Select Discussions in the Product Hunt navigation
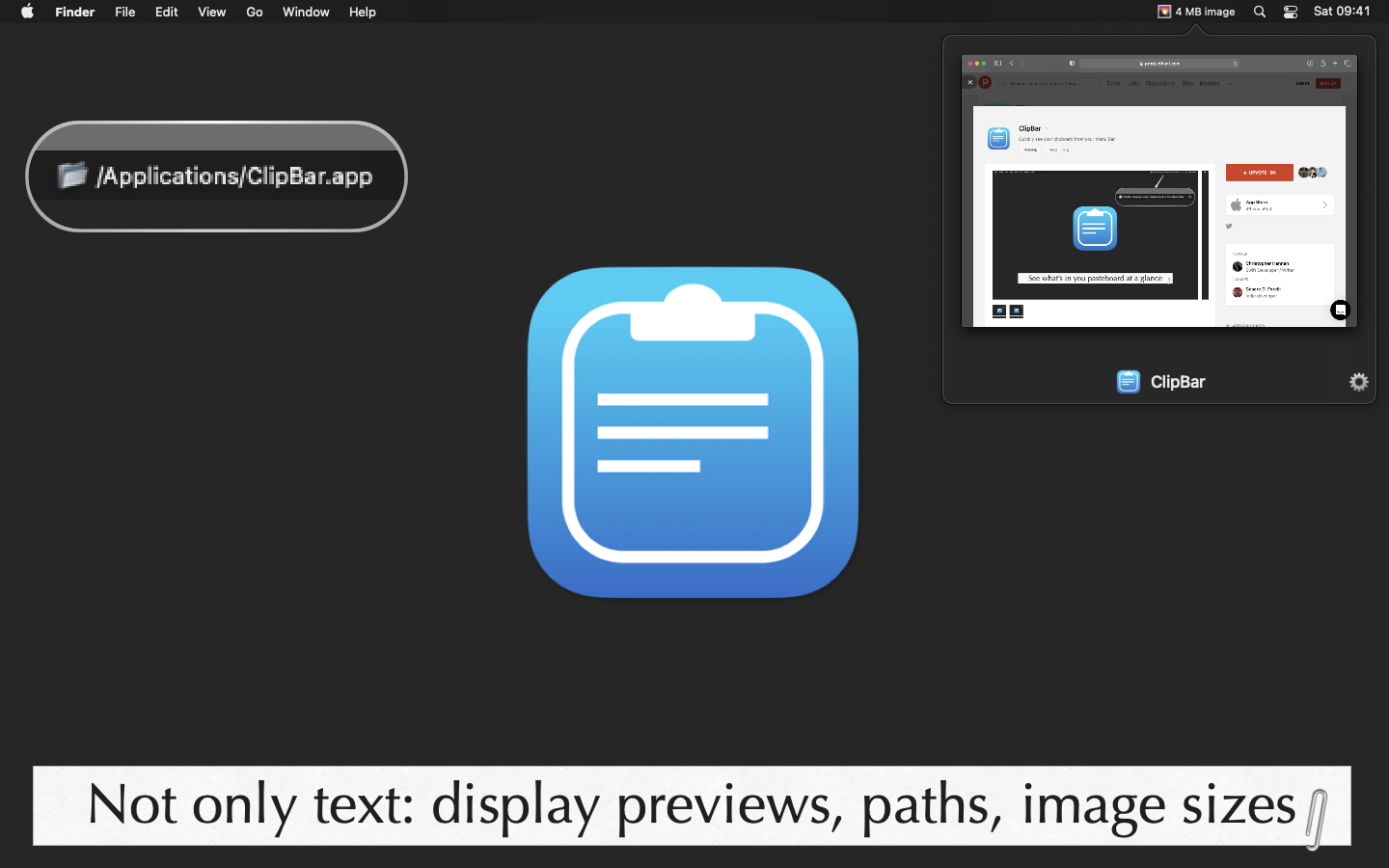 pyautogui.click(x=1160, y=83)
